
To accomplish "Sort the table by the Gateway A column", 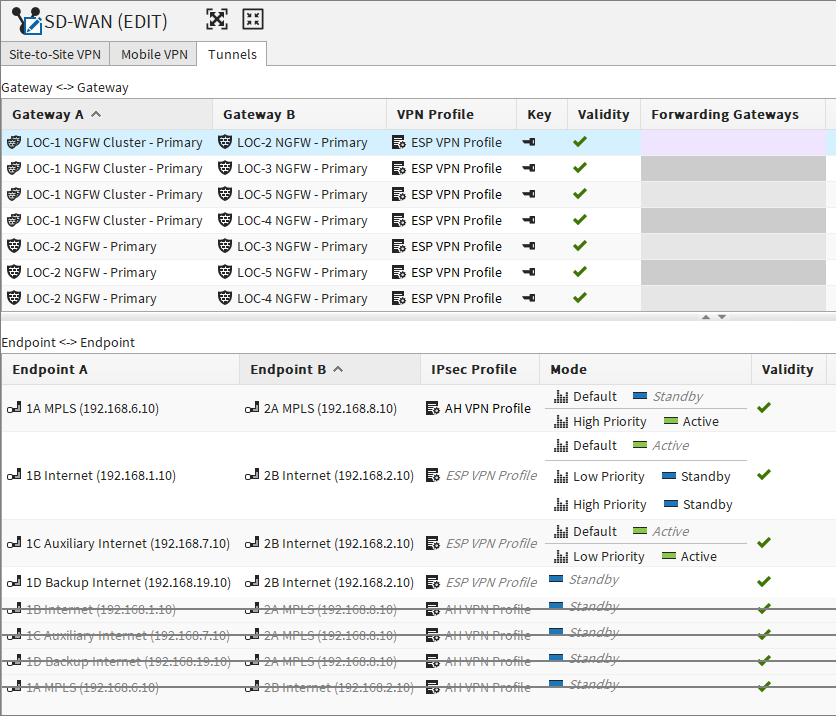I will pyautogui.click(x=49, y=114).
